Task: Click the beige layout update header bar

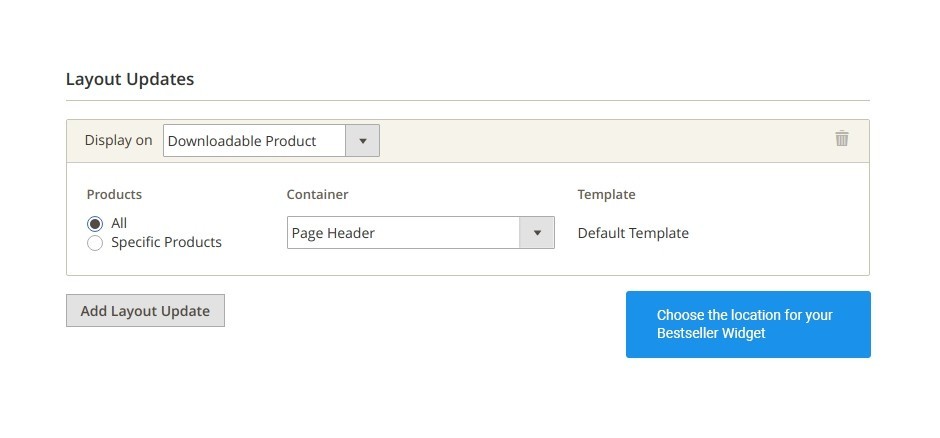Action: tap(599, 141)
